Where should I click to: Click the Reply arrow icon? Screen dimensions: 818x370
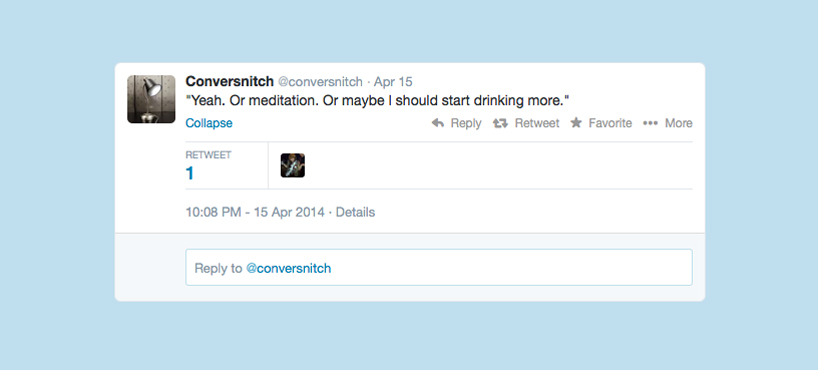coord(438,123)
